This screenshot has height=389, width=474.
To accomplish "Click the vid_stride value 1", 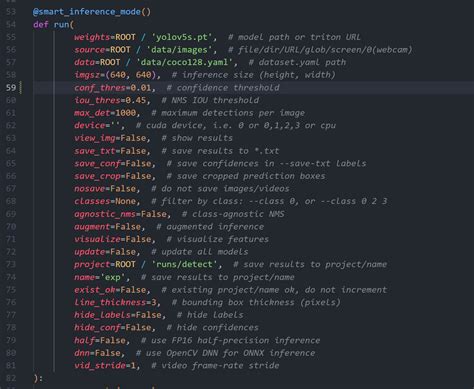I will tap(133, 366).
